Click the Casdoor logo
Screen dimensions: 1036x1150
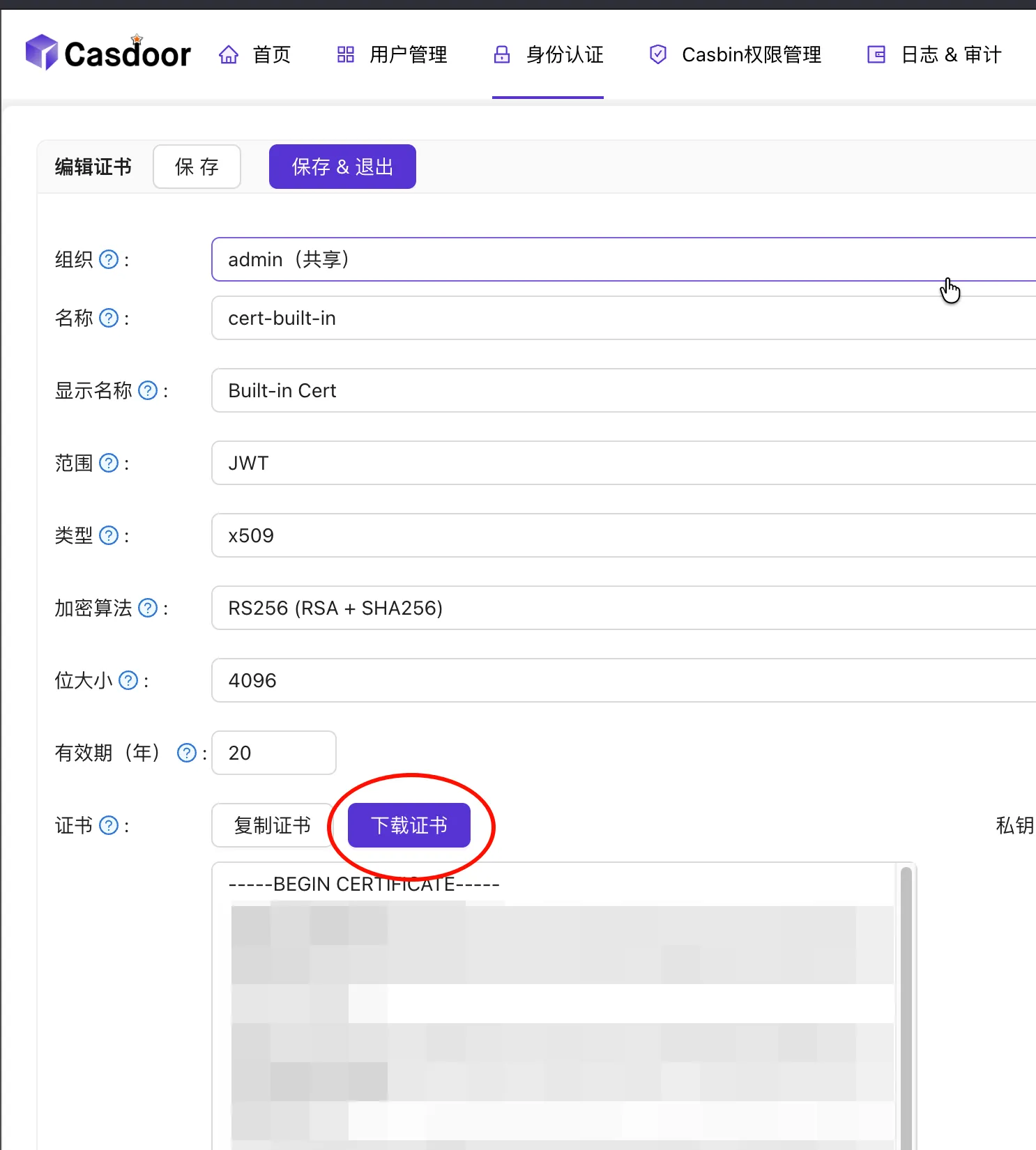coord(108,53)
